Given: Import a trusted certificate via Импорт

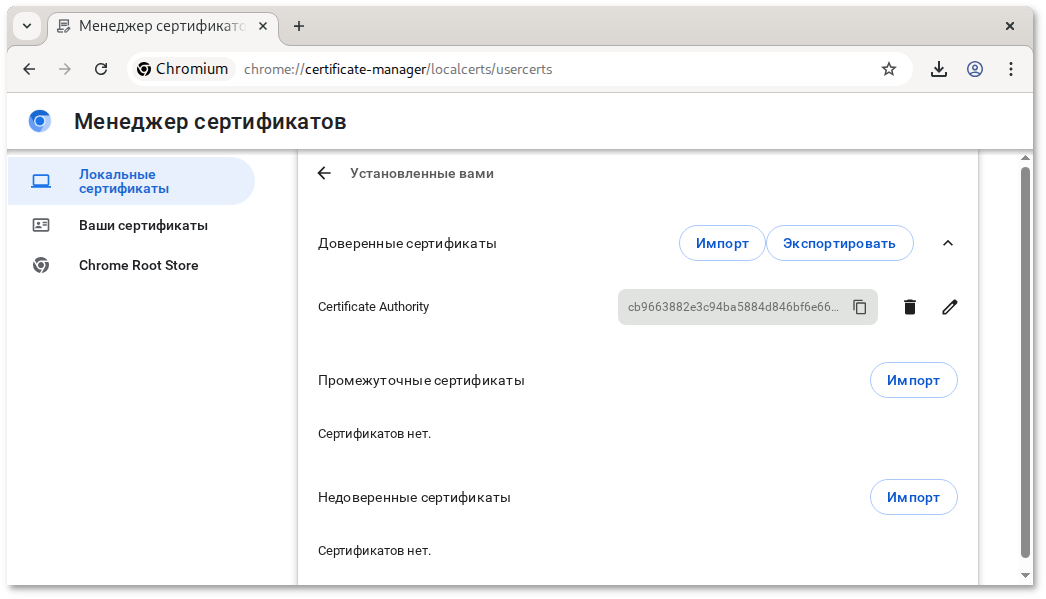Looking at the screenshot, I should click(722, 243).
